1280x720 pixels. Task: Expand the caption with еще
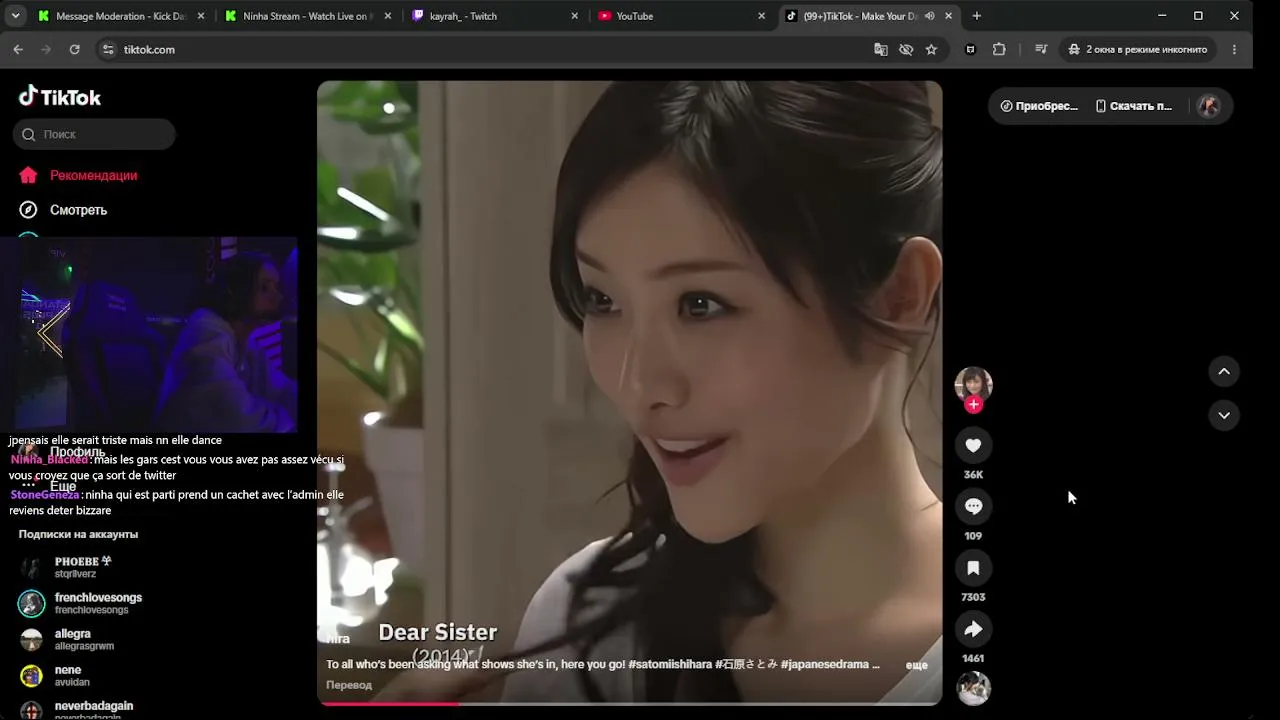pos(916,665)
